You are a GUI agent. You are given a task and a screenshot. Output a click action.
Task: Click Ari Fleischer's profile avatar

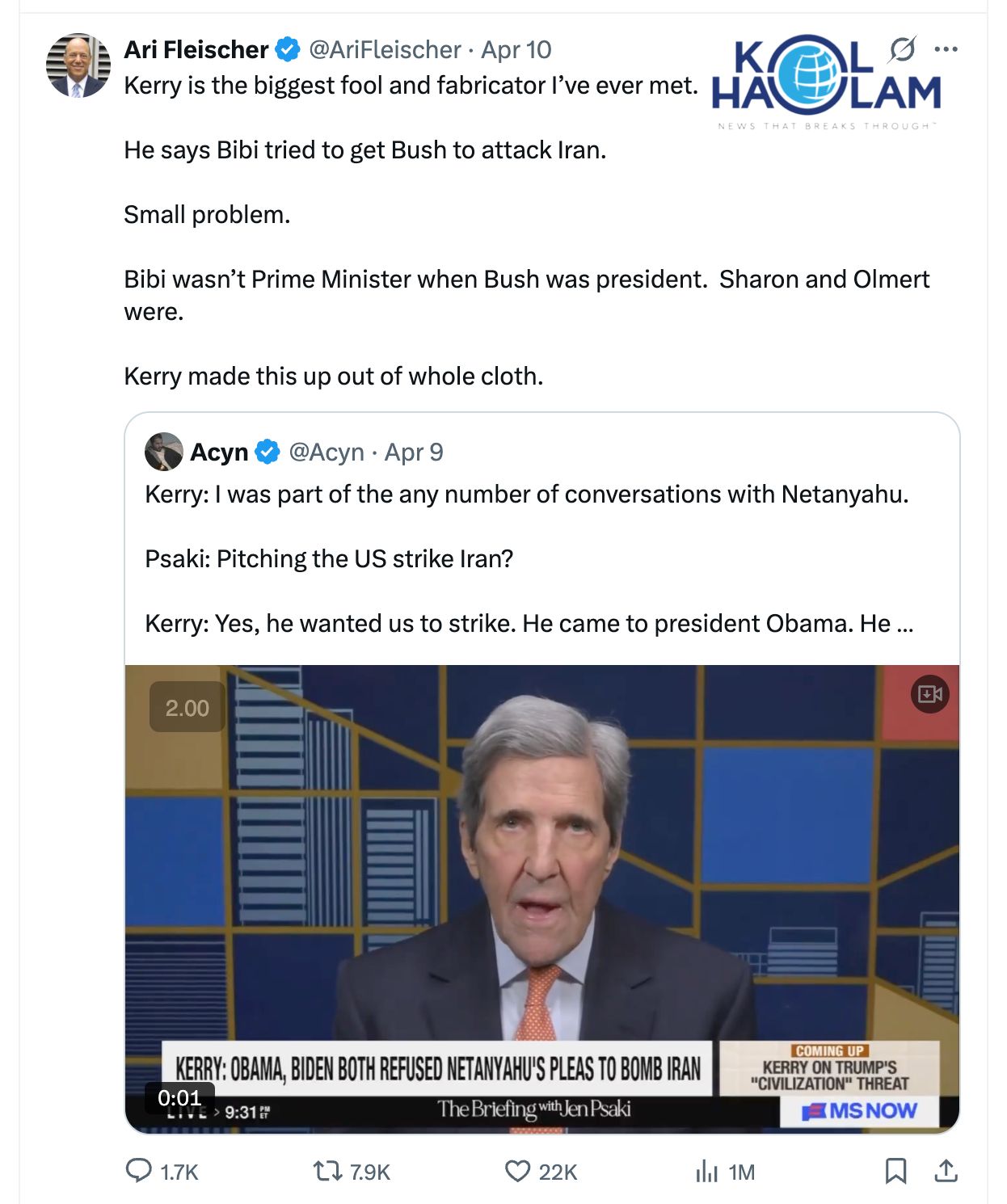(78, 65)
